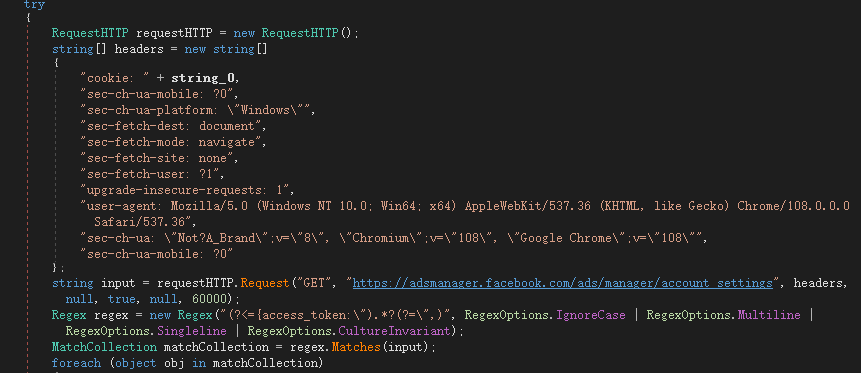Click the Multiline regex option
The height and width of the screenshot is (373, 861).
click(769, 315)
